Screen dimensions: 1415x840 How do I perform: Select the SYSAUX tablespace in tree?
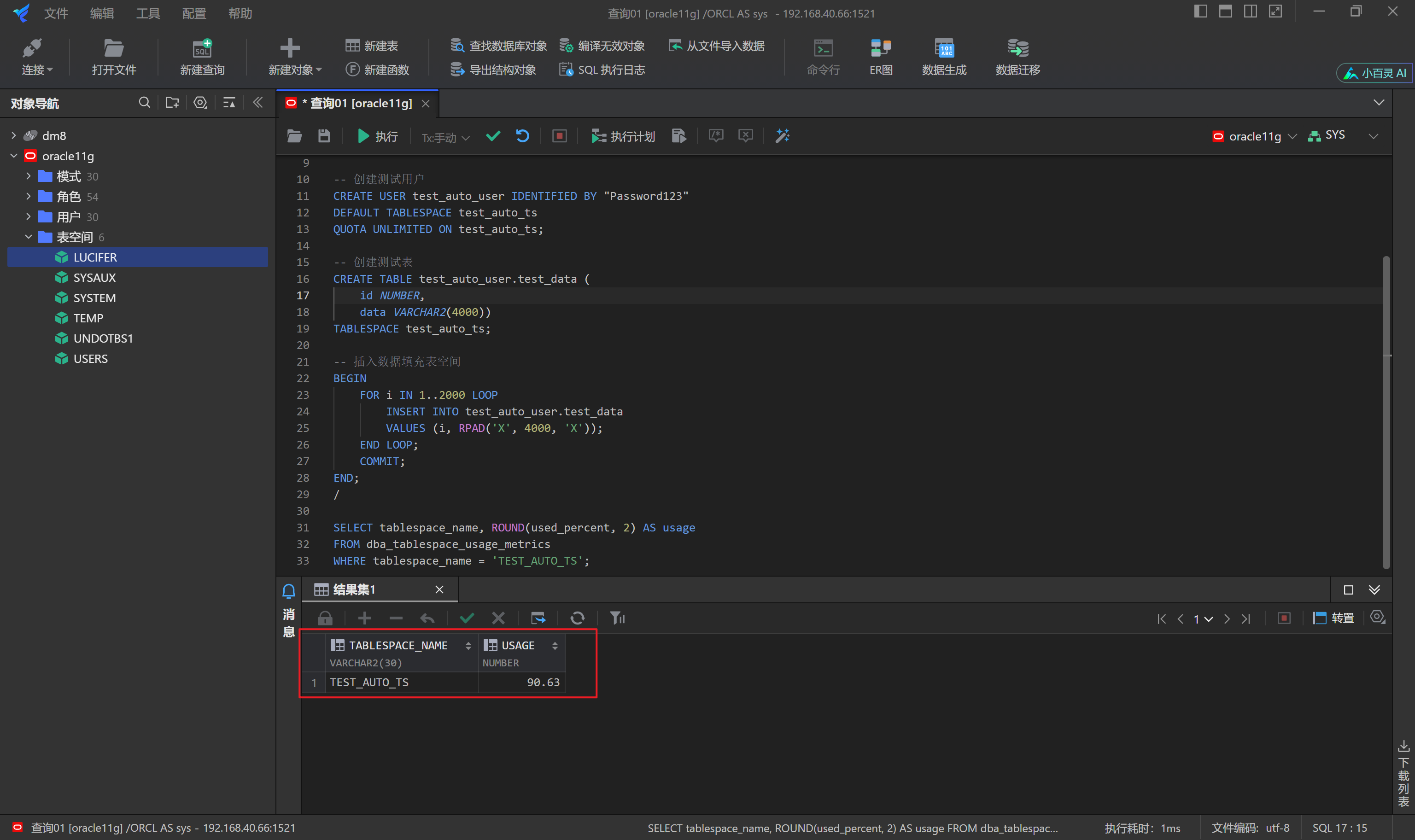coord(94,278)
